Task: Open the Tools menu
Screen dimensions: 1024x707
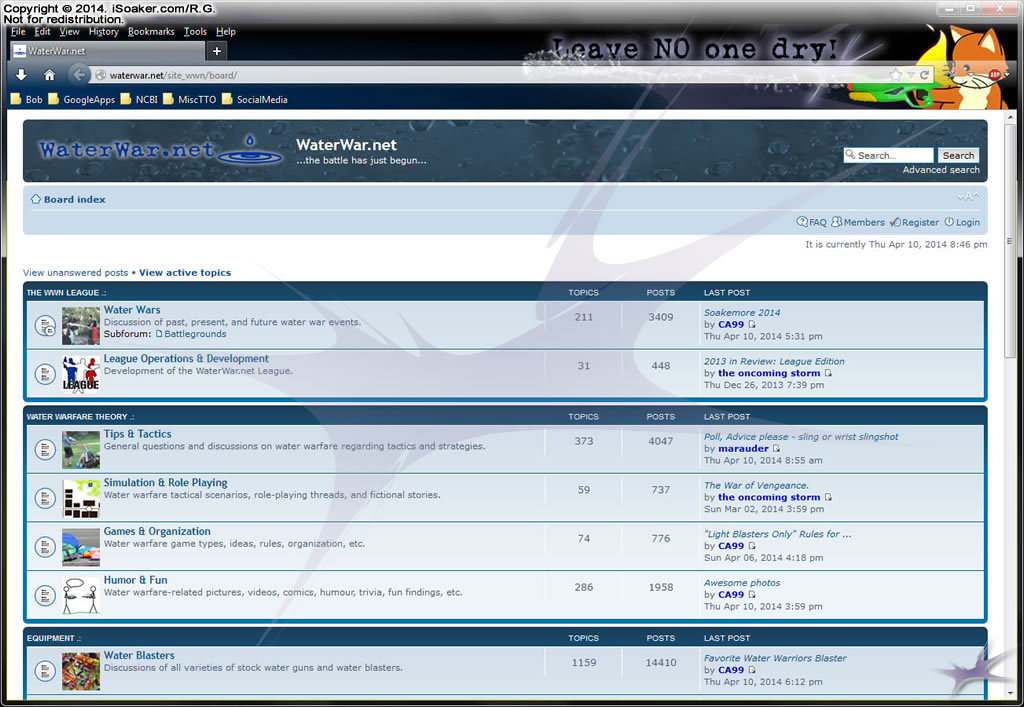Action: point(195,31)
